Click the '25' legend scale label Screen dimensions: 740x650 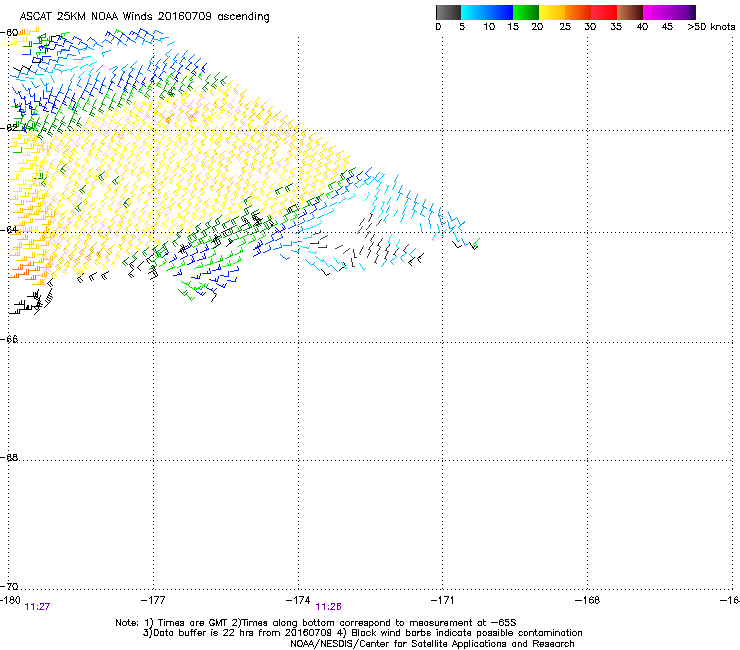coord(565,27)
